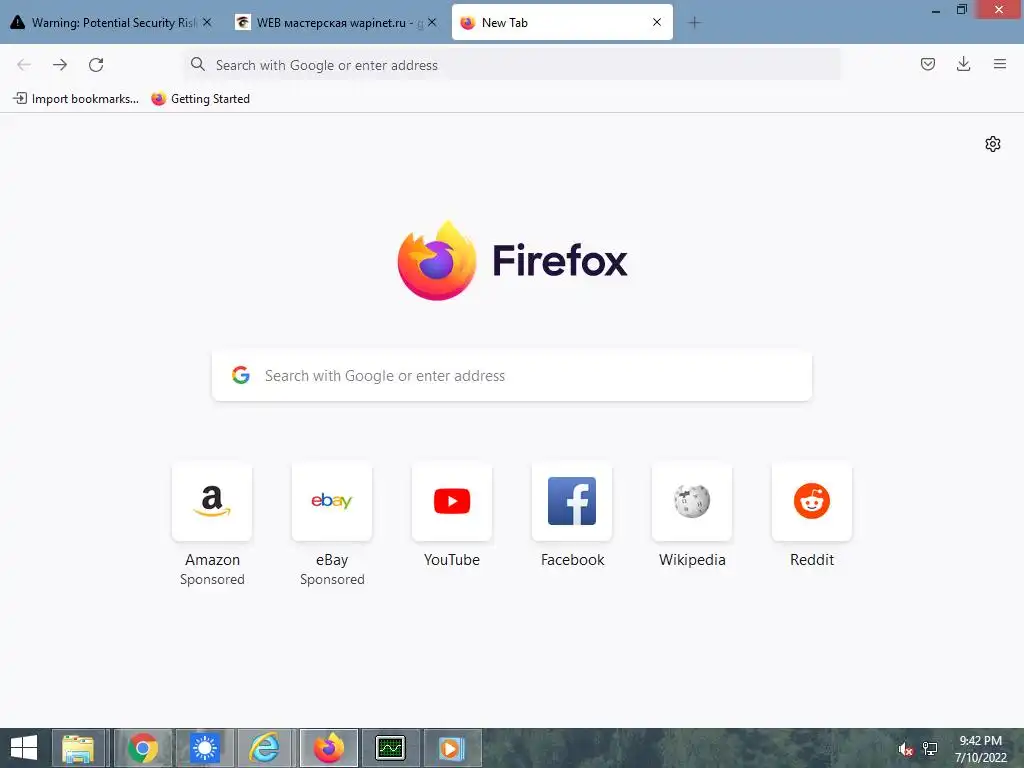1024x768 pixels.
Task: Click the magnifier icon in address bar
Action: pos(197,64)
